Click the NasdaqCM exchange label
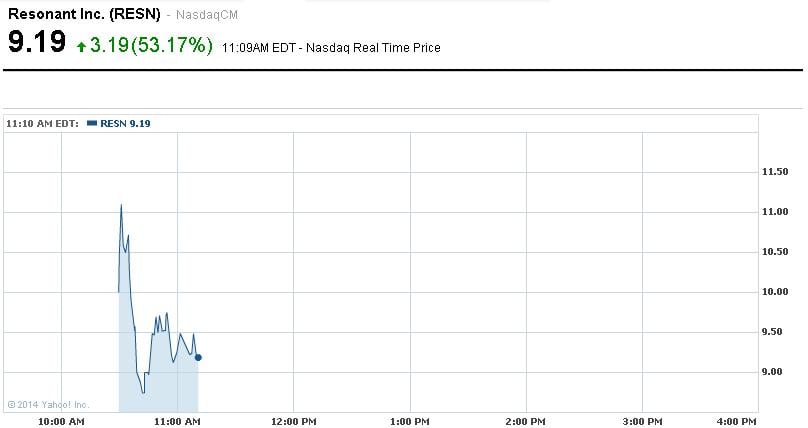 pos(208,16)
